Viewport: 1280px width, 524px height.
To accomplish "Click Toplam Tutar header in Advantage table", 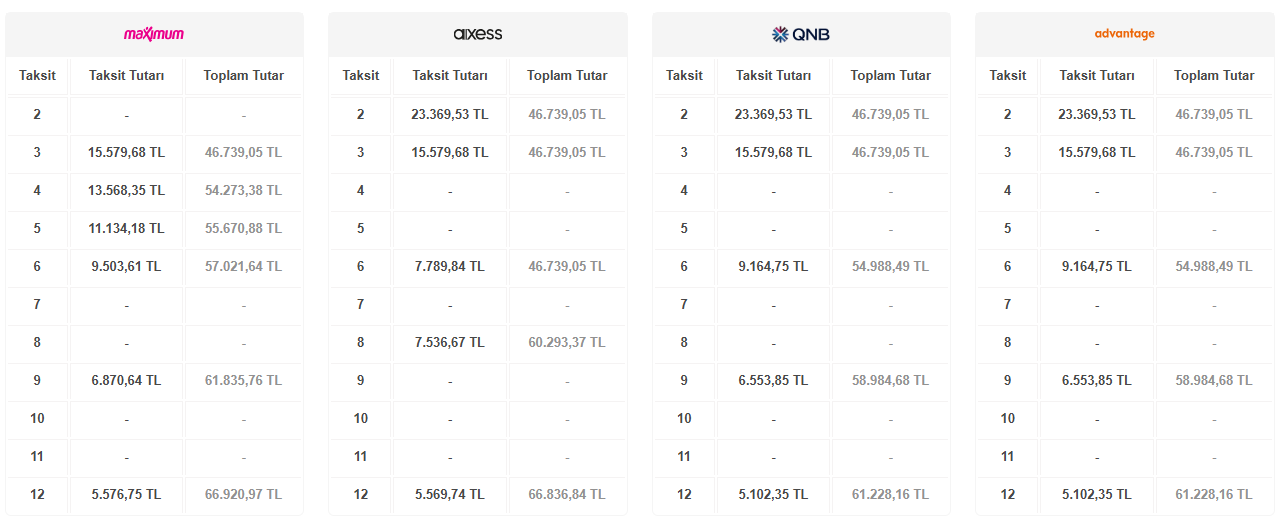I will (1214, 75).
